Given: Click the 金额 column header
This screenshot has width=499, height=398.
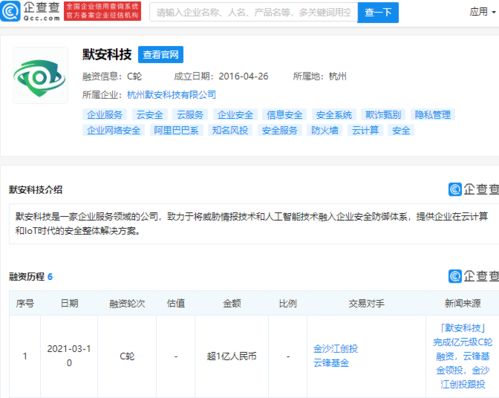Looking at the screenshot, I should tap(232, 303).
